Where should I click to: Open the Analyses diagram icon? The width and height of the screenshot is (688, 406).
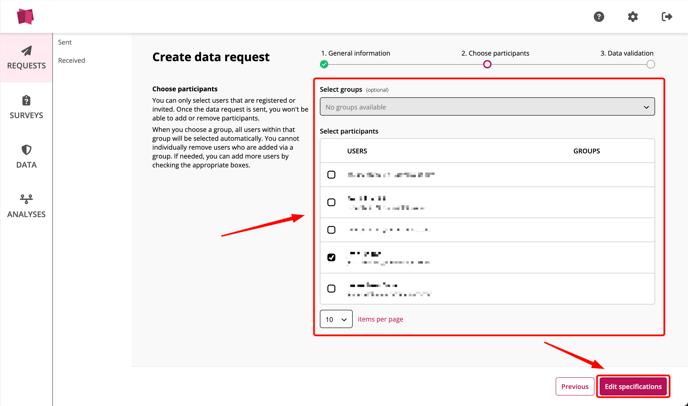coord(26,199)
